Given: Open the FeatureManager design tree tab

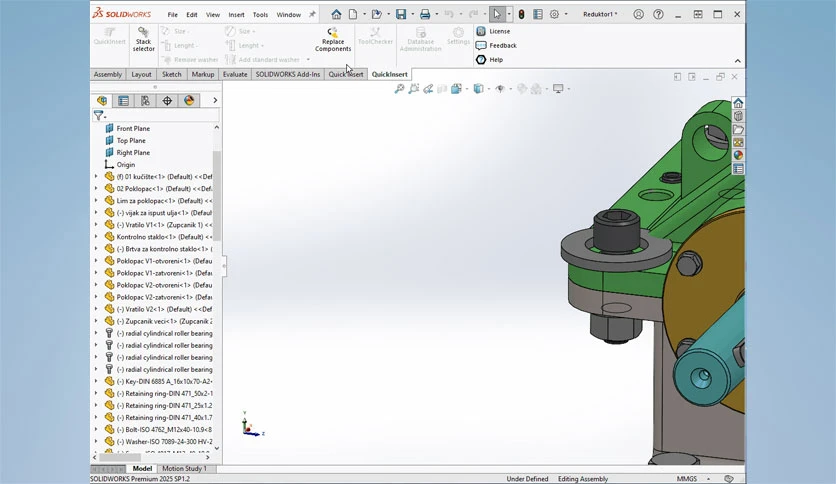Looking at the screenshot, I should pos(102,100).
